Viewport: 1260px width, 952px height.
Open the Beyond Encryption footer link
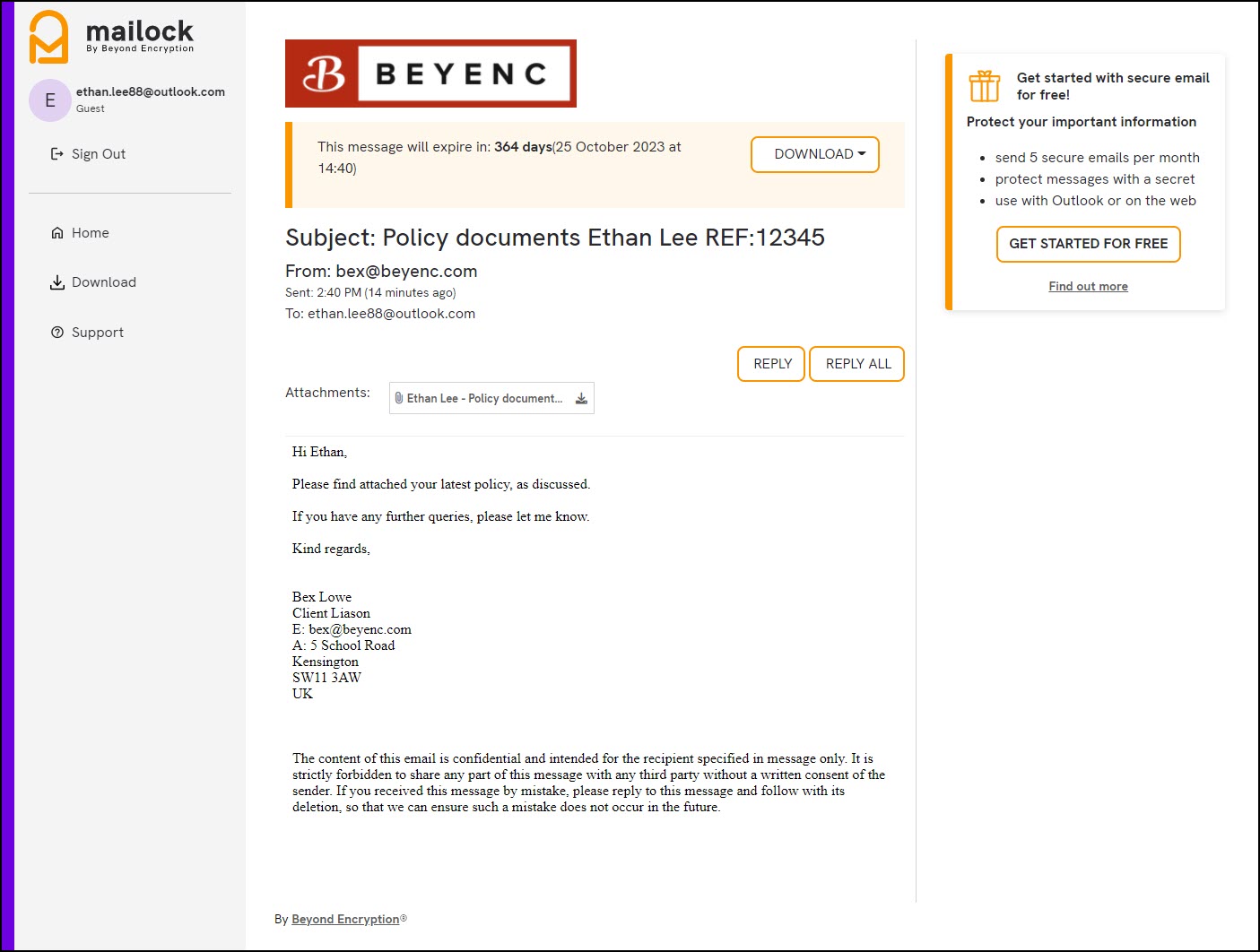click(345, 919)
